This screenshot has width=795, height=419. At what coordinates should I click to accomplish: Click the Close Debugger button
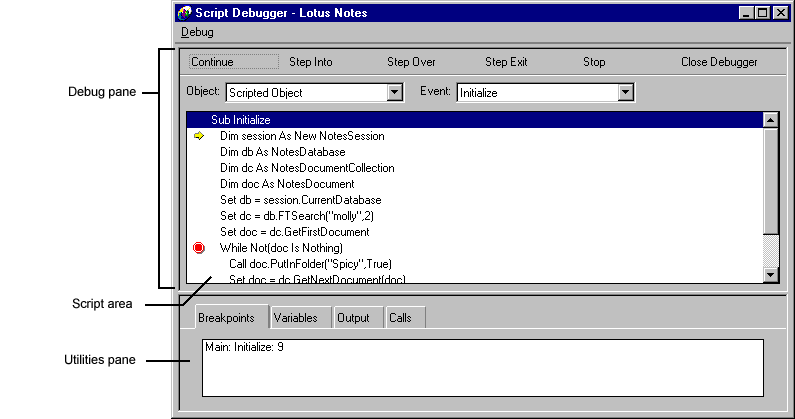point(719,62)
